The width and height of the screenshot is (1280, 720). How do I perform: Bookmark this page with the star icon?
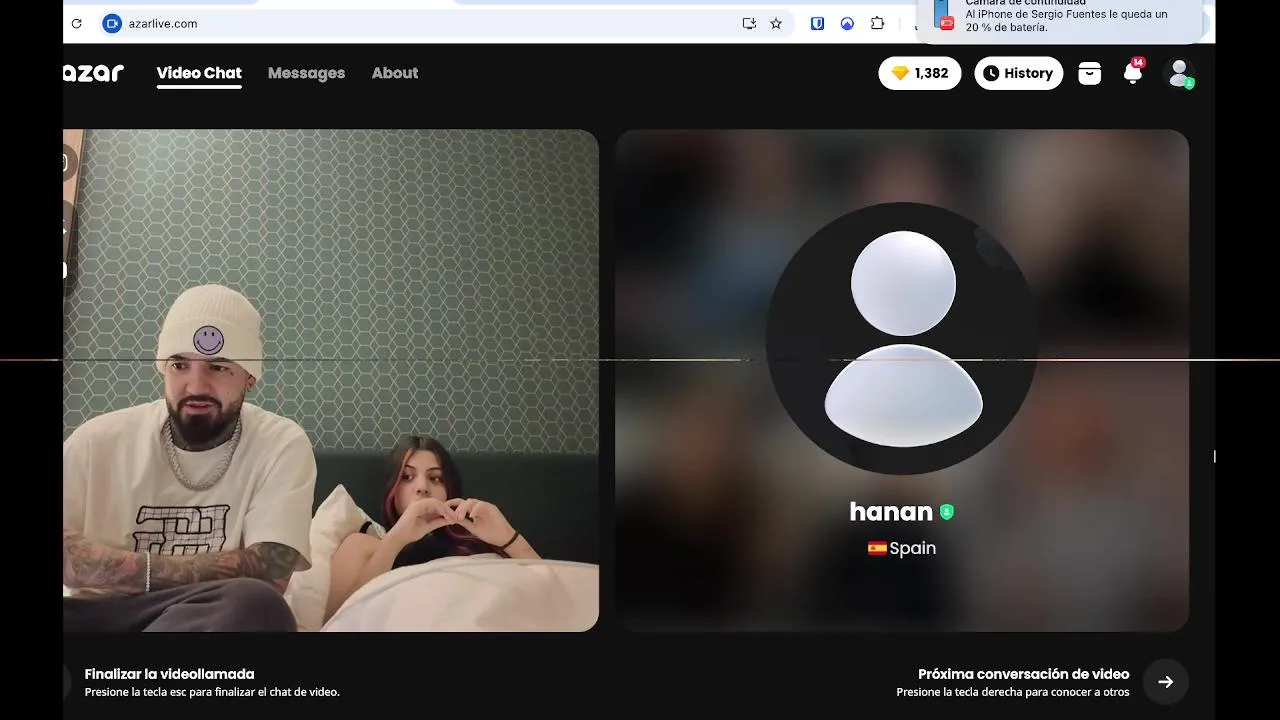776,23
